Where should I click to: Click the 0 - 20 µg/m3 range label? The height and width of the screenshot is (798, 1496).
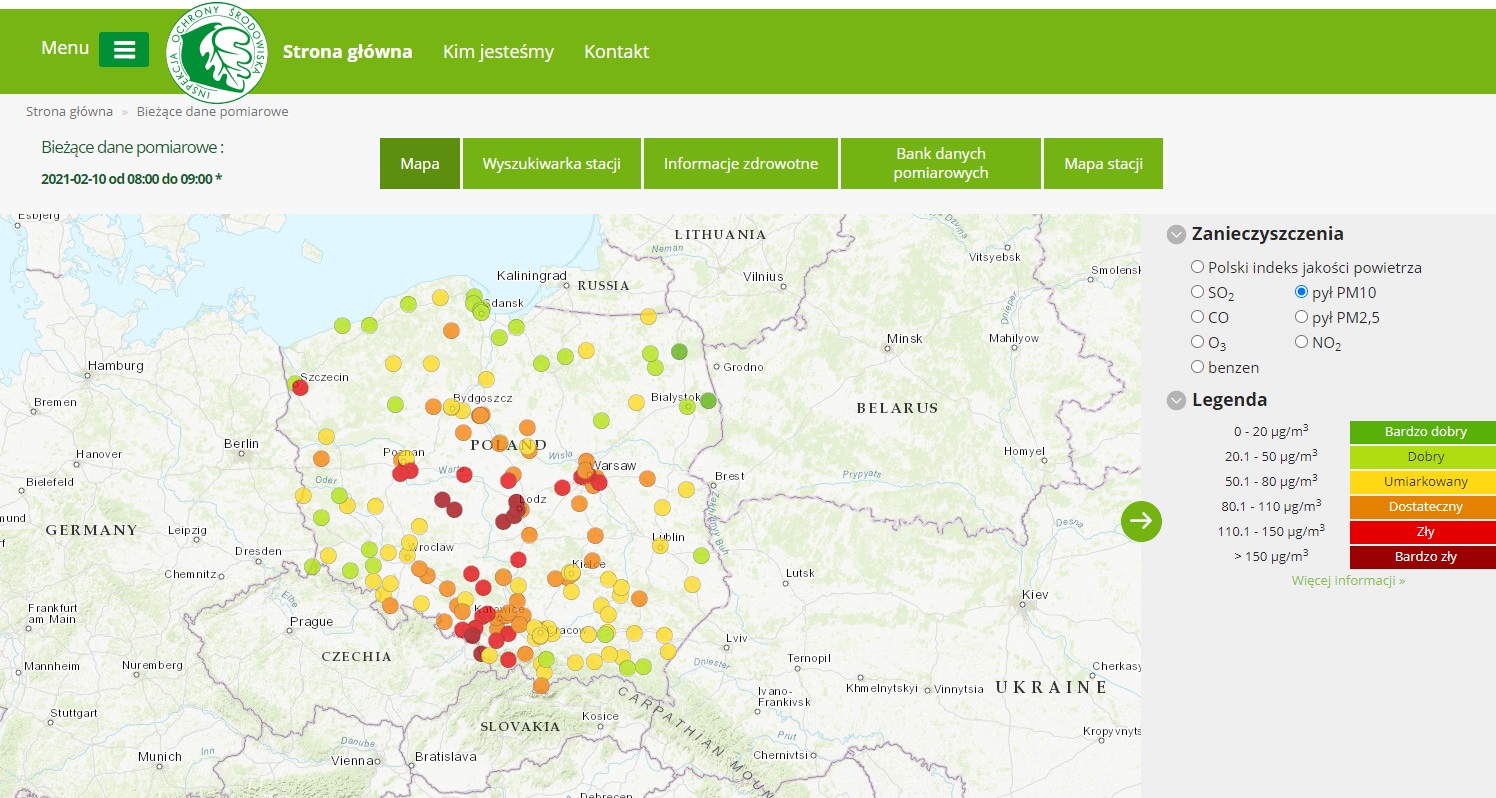click(x=1271, y=431)
